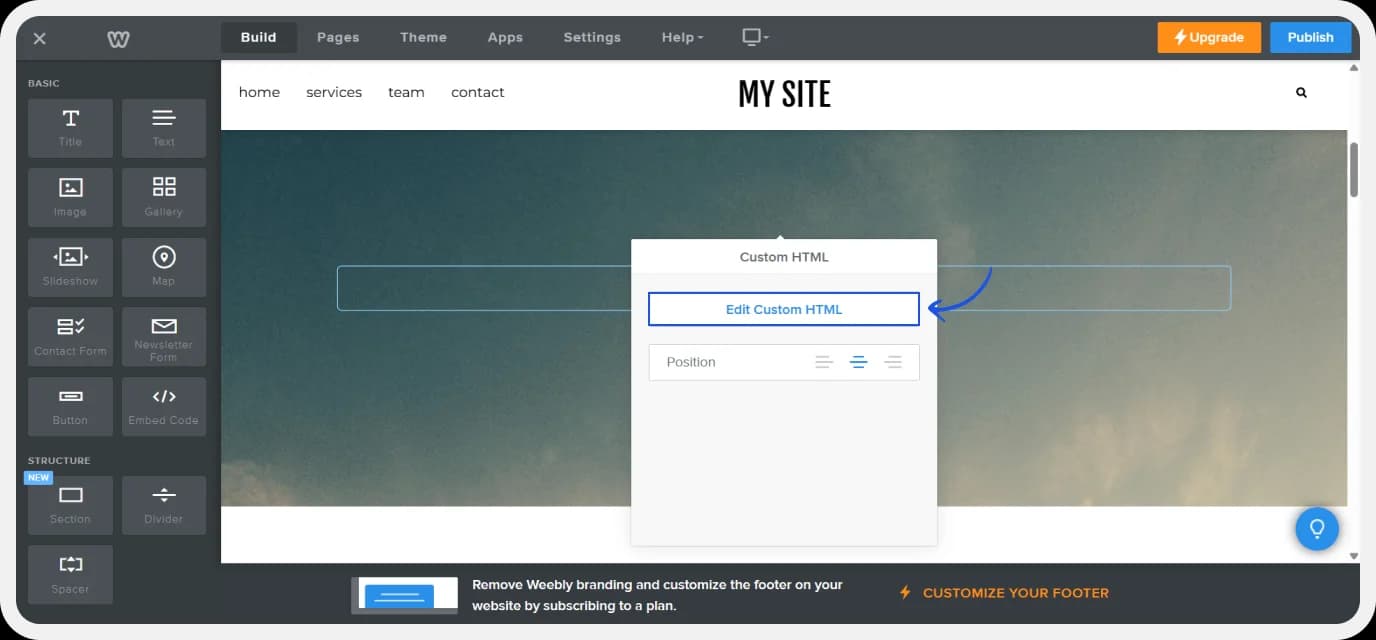Set Position alignment to left

[824, 362]
